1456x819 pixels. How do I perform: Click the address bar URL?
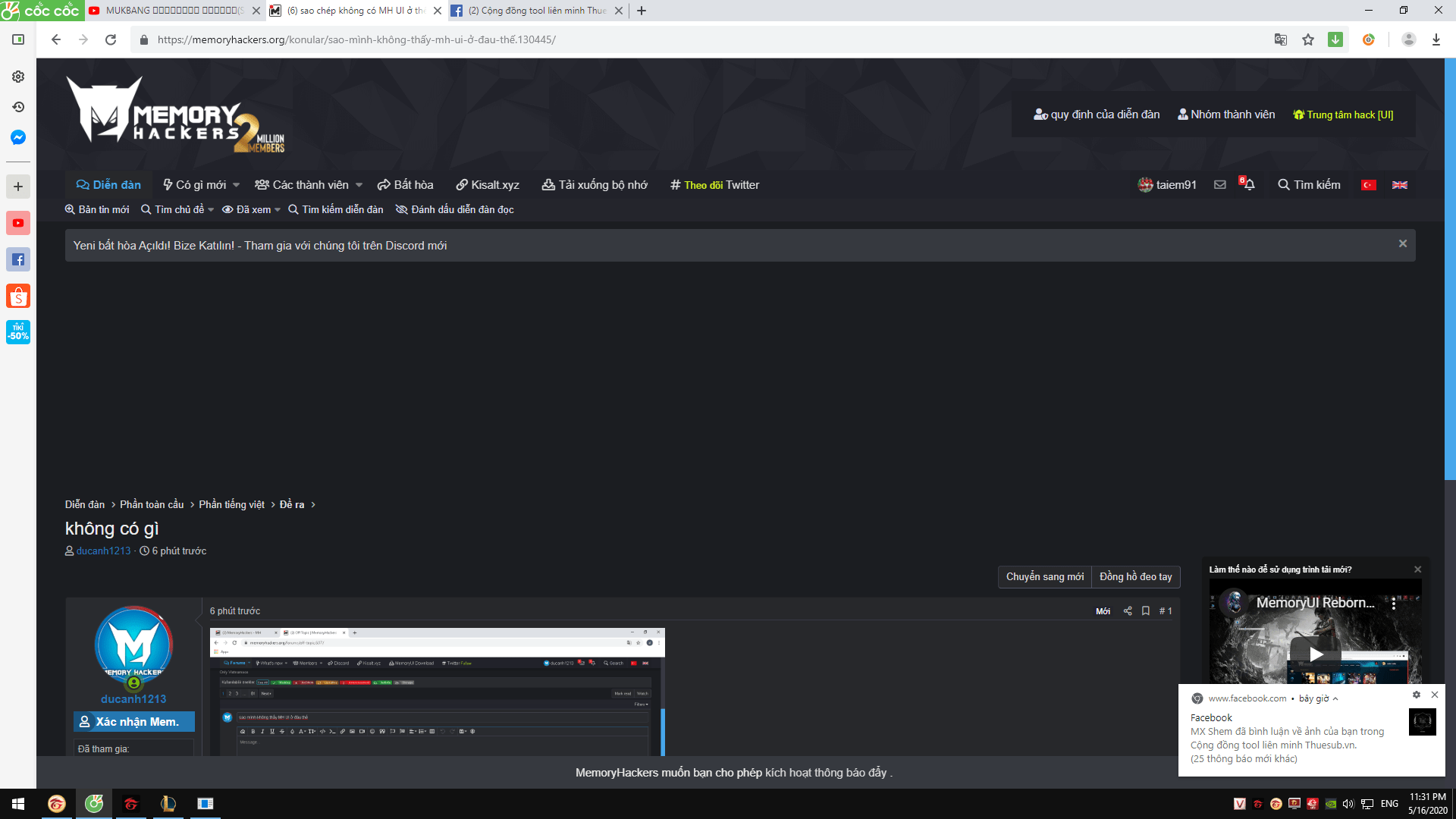tap(356, 39)
